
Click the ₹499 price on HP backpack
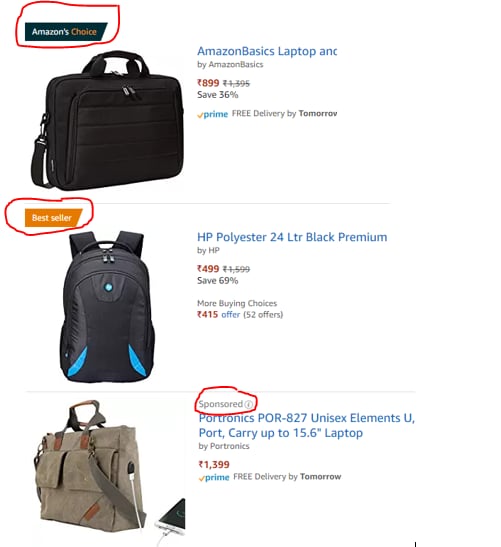[208, 269]
